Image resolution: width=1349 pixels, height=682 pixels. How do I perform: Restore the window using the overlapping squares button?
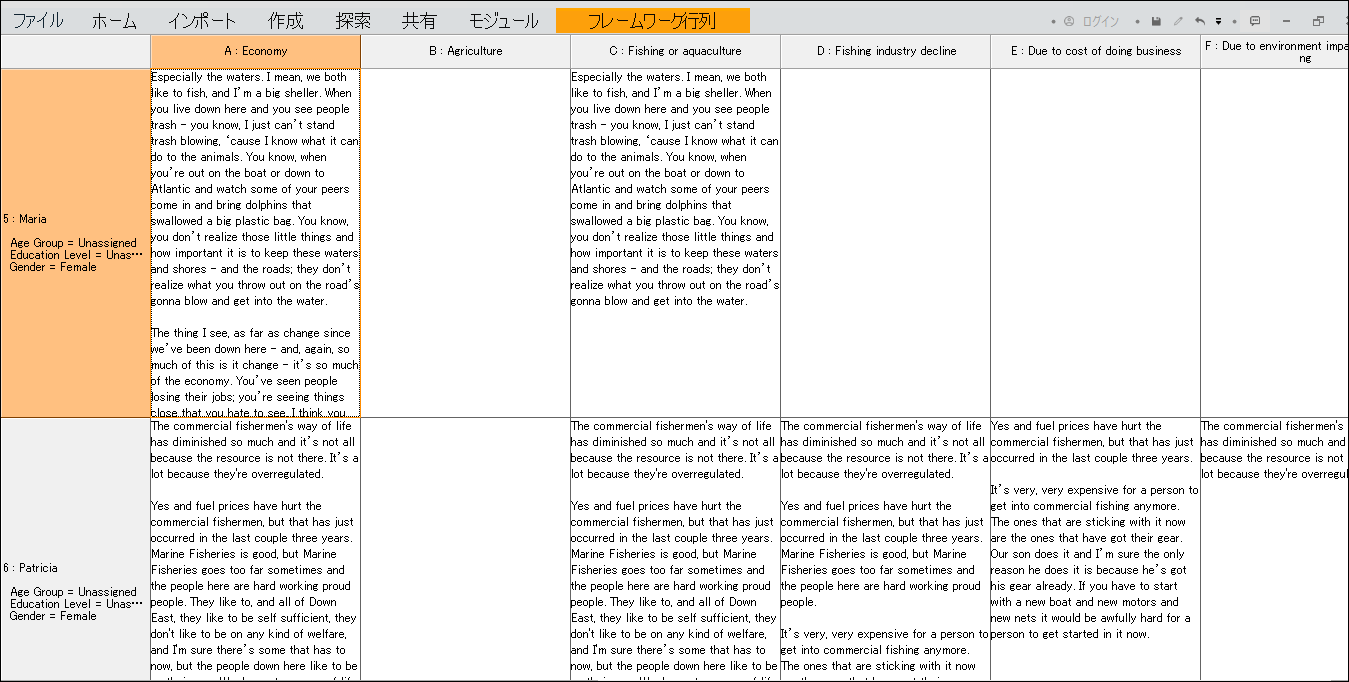(1318, 21)
